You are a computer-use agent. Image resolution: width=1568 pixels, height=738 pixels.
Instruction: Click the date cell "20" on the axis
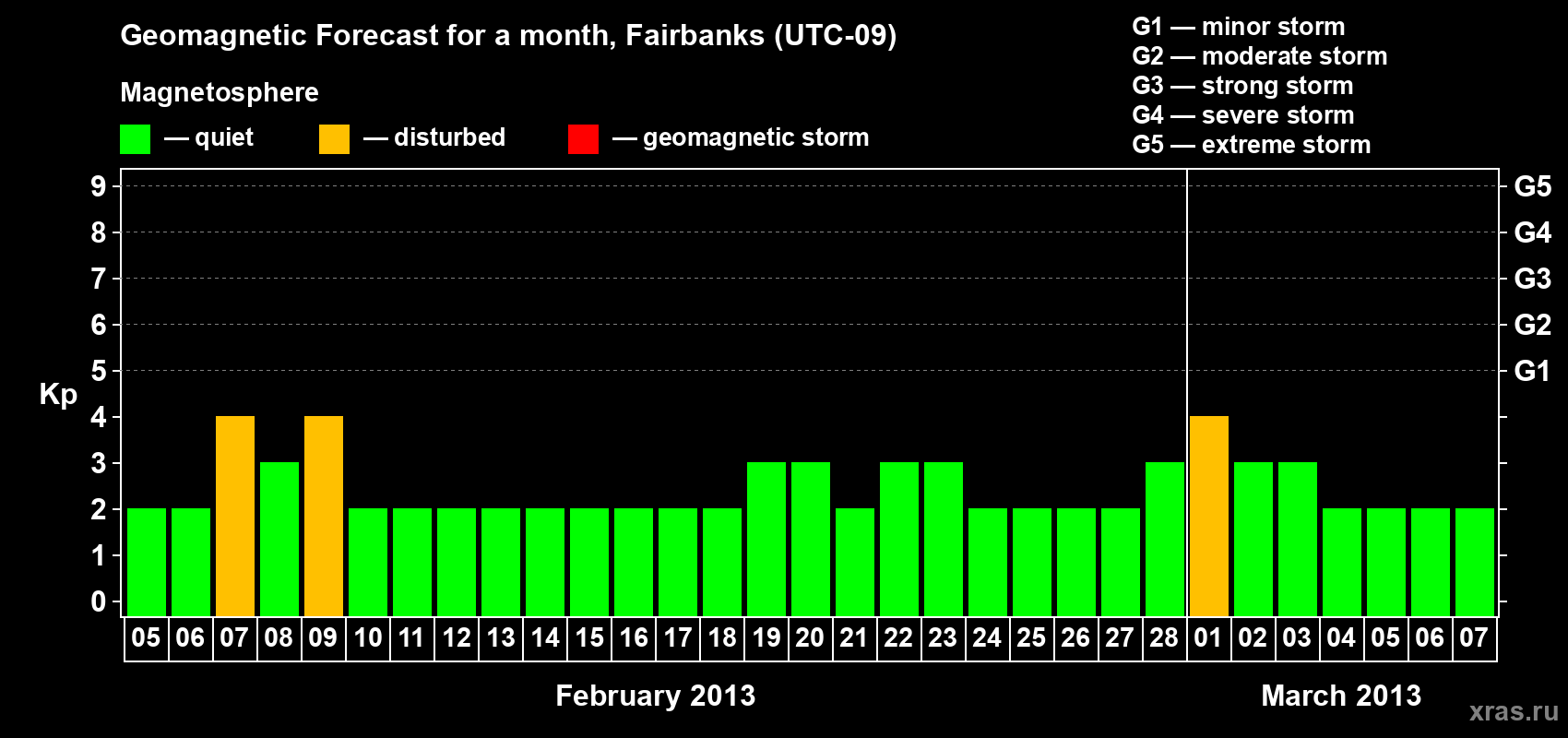811,638
